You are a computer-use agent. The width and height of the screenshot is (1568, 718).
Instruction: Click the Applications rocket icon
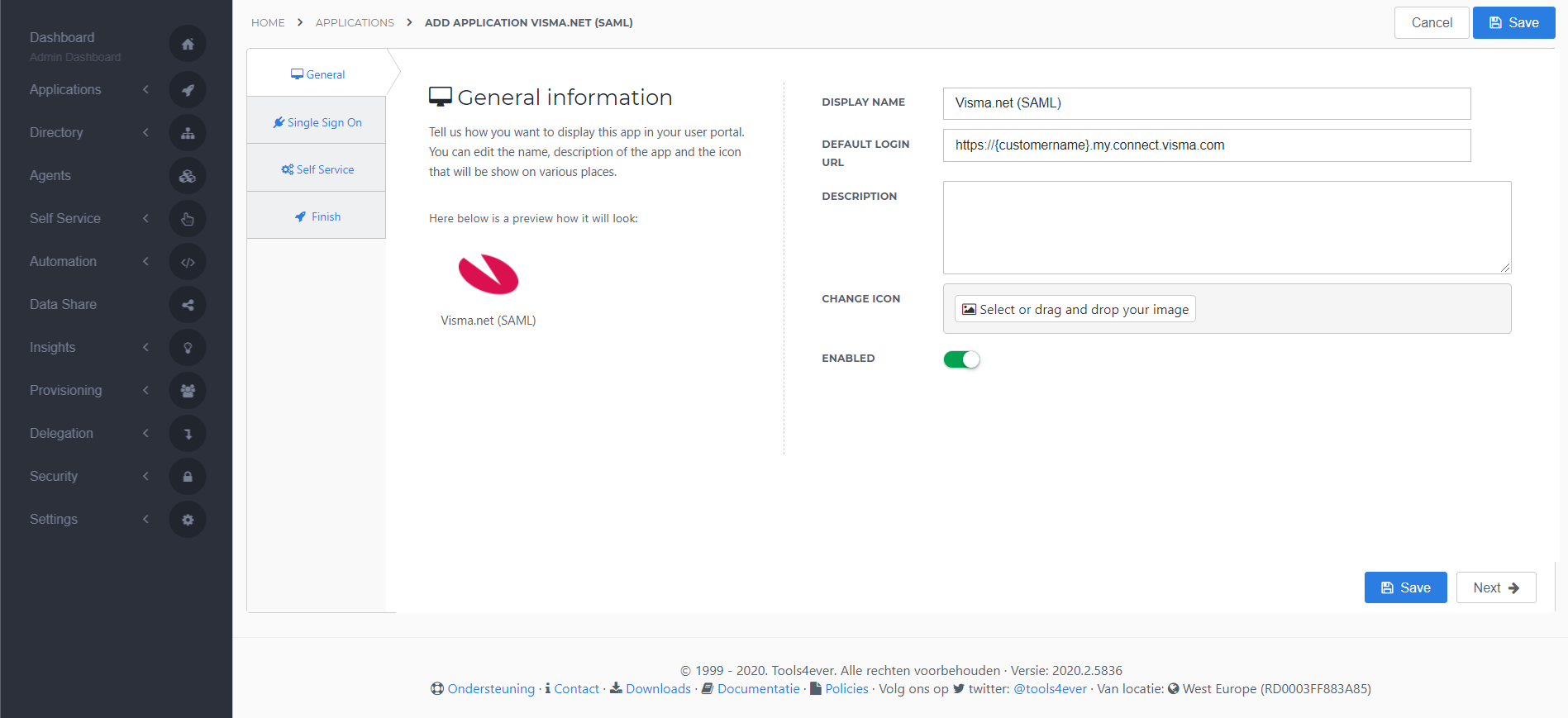tap(188, 90)
